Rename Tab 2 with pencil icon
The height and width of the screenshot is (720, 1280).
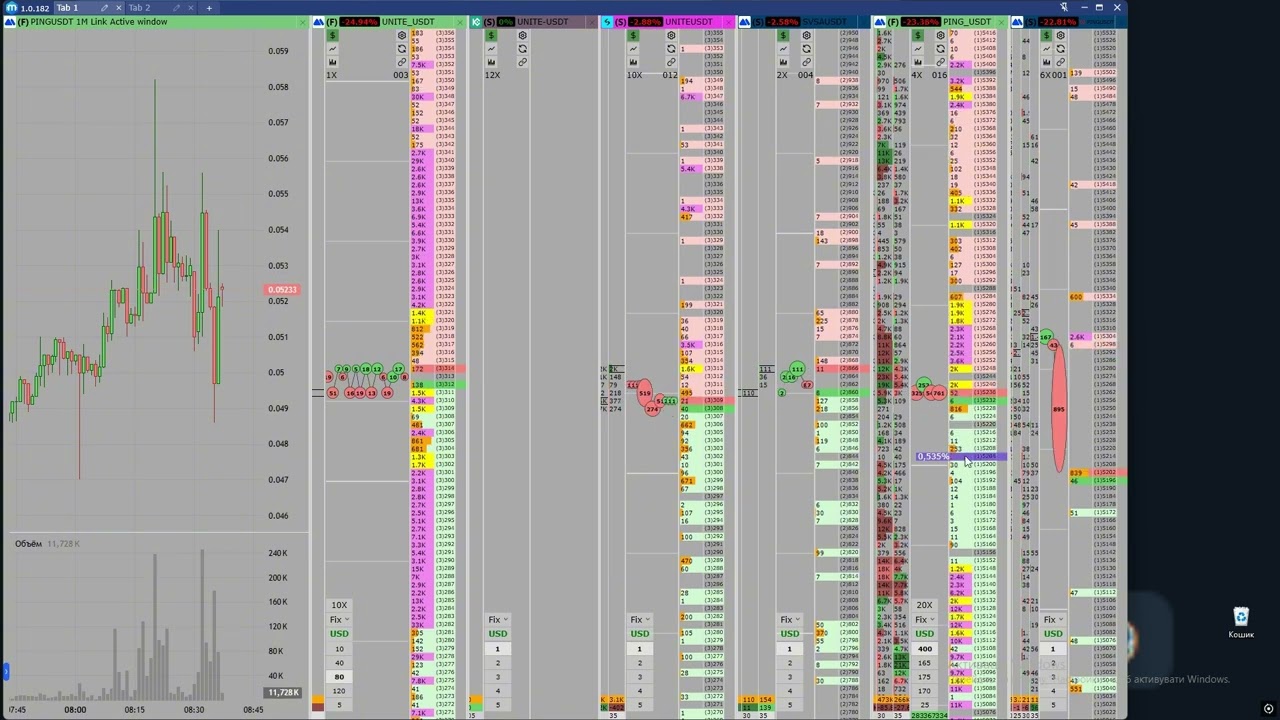pyautogui.click(x=176, y=8)
